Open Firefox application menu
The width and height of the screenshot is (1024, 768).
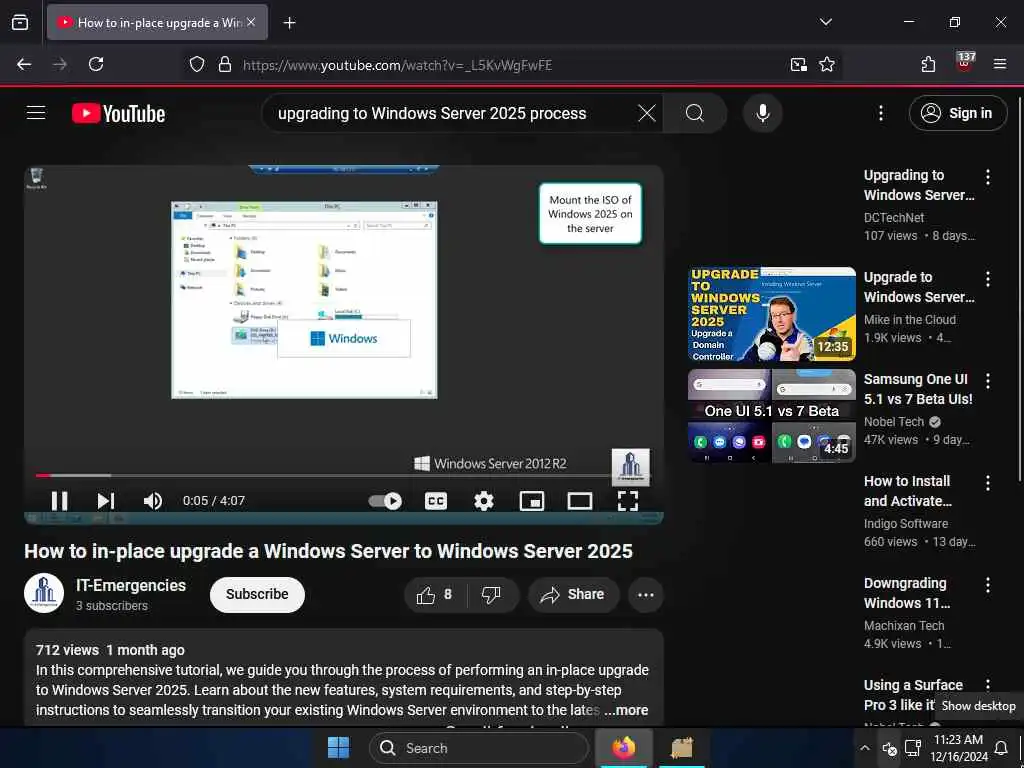click(1000, 64)
